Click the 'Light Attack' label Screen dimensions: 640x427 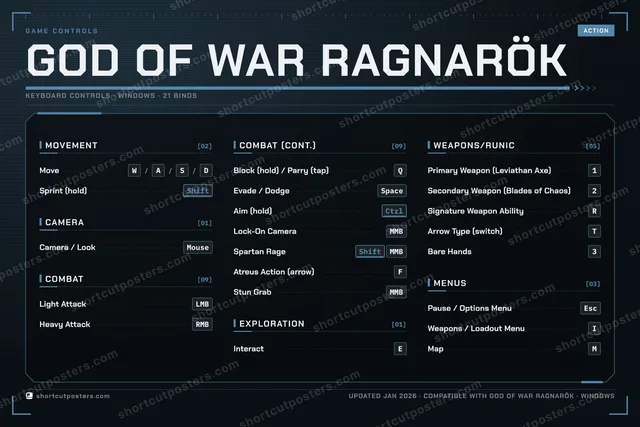(63, 304)
